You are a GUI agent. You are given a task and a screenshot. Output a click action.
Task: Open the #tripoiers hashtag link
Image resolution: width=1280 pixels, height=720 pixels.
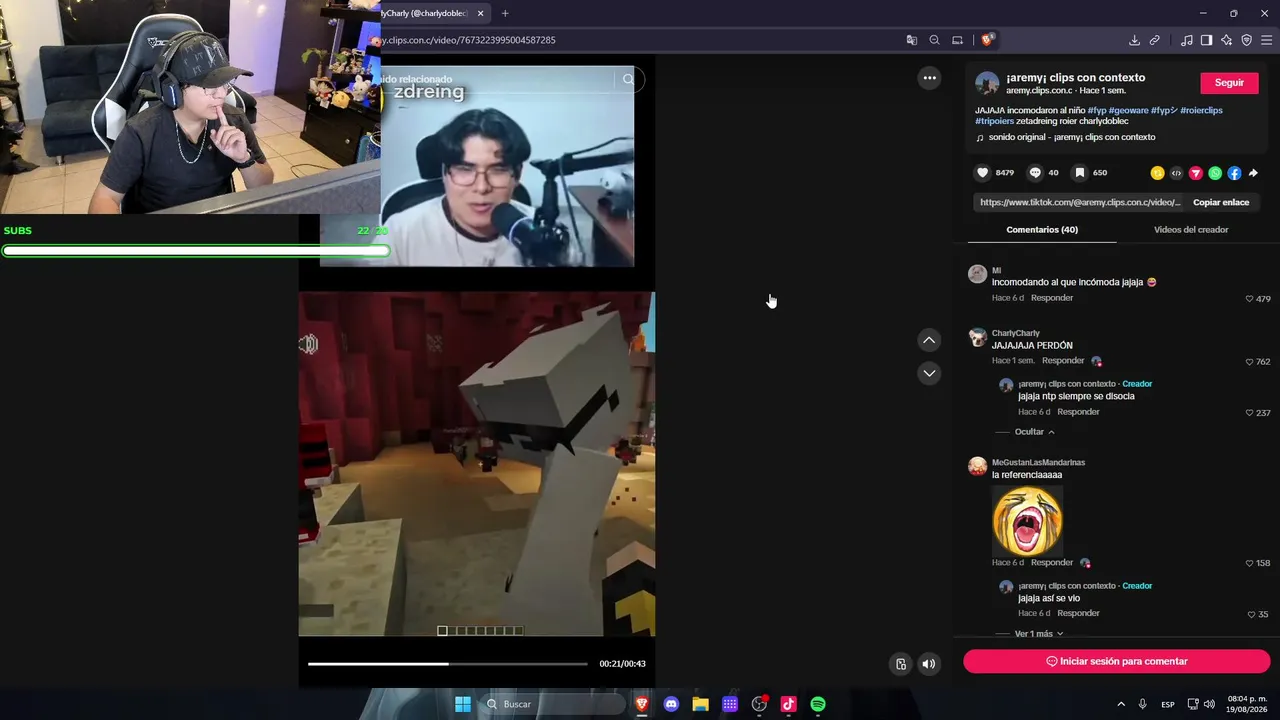(995, 121)
